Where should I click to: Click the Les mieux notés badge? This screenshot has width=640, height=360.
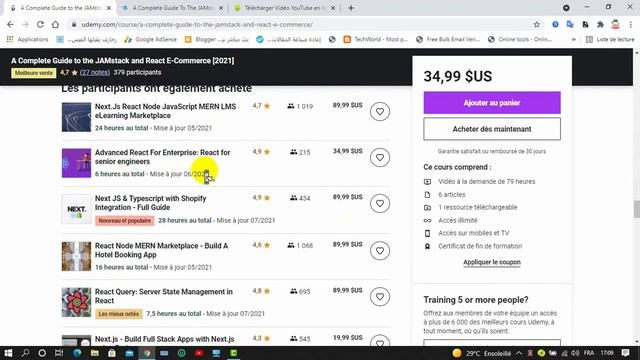click(119, 314)
